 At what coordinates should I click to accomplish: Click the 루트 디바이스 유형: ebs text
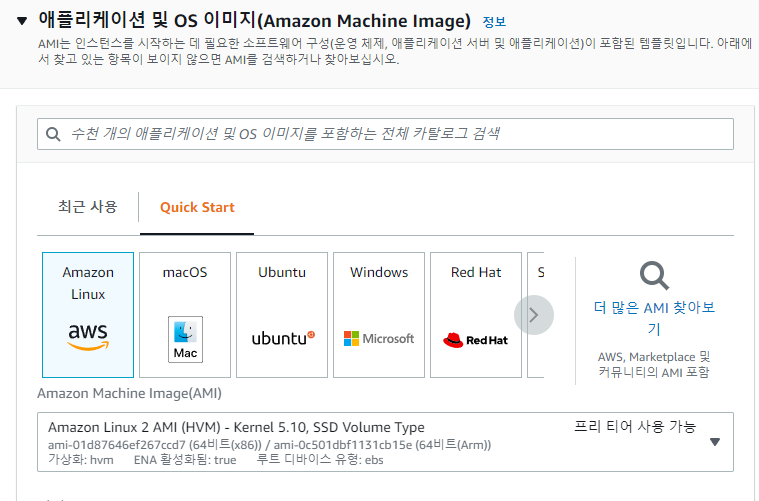tap(320, 459)
